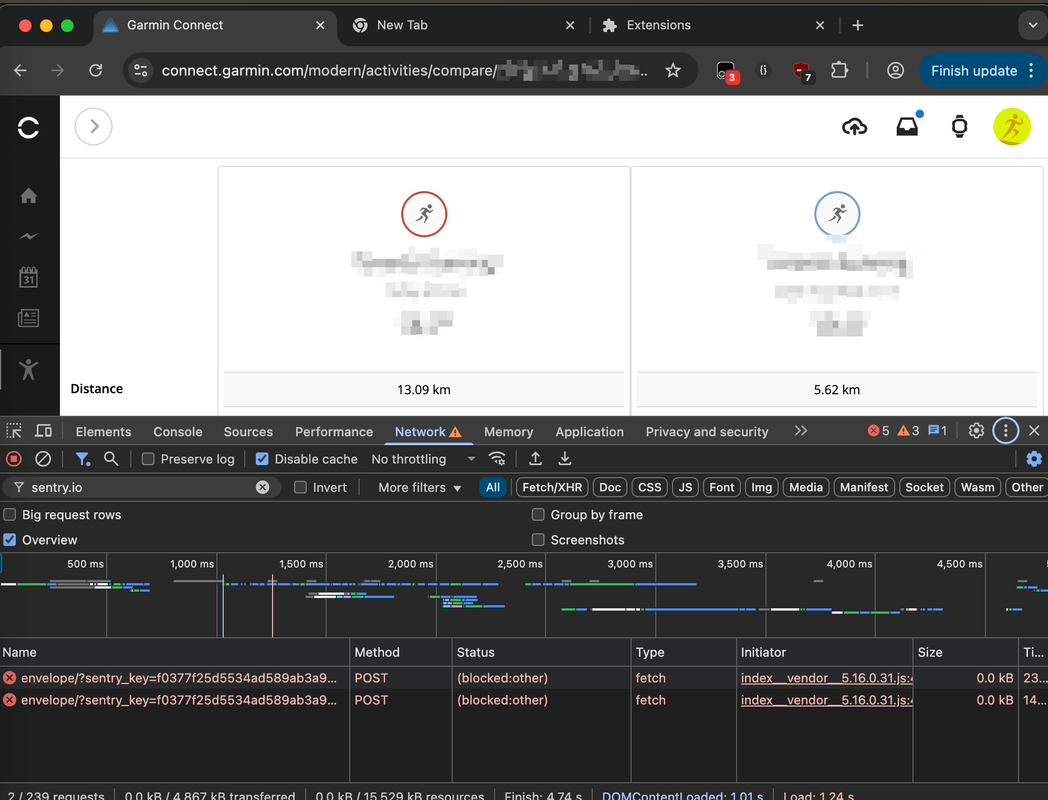The image size is (1048, 800).
Task: Switch to the Console tab
Action: pos(177,432)
